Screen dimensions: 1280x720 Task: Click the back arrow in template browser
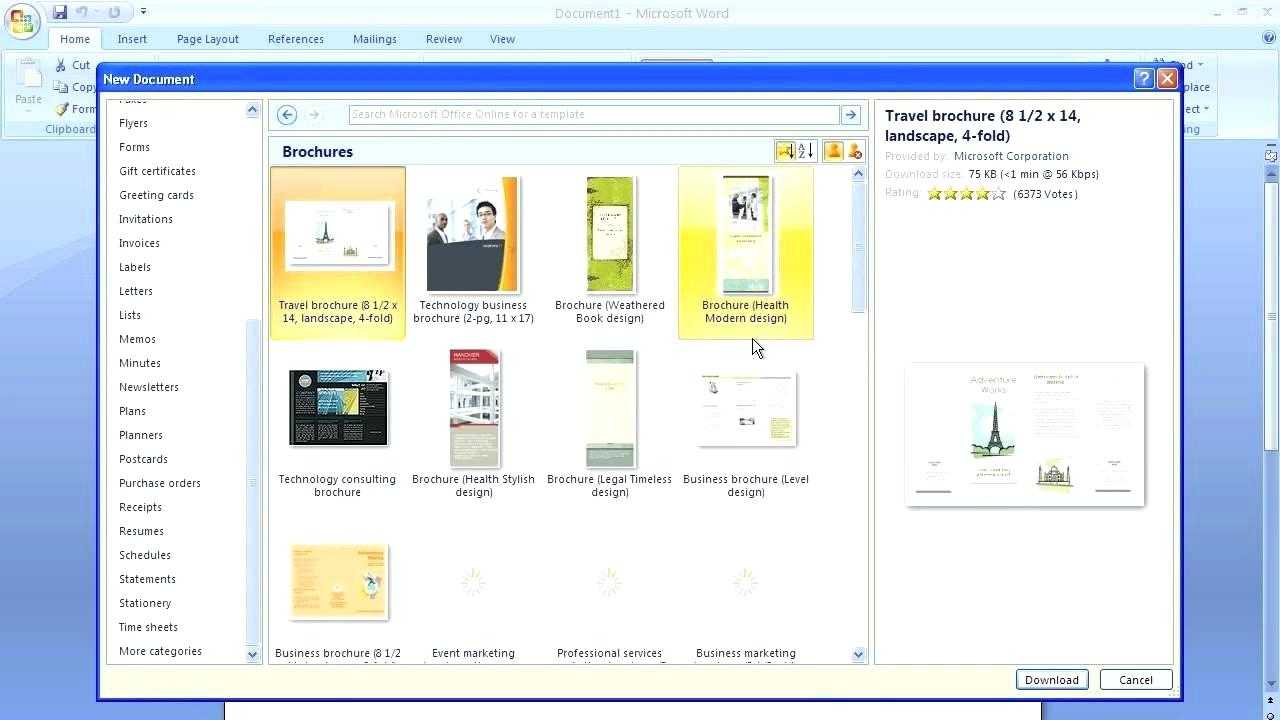(287, 115)
